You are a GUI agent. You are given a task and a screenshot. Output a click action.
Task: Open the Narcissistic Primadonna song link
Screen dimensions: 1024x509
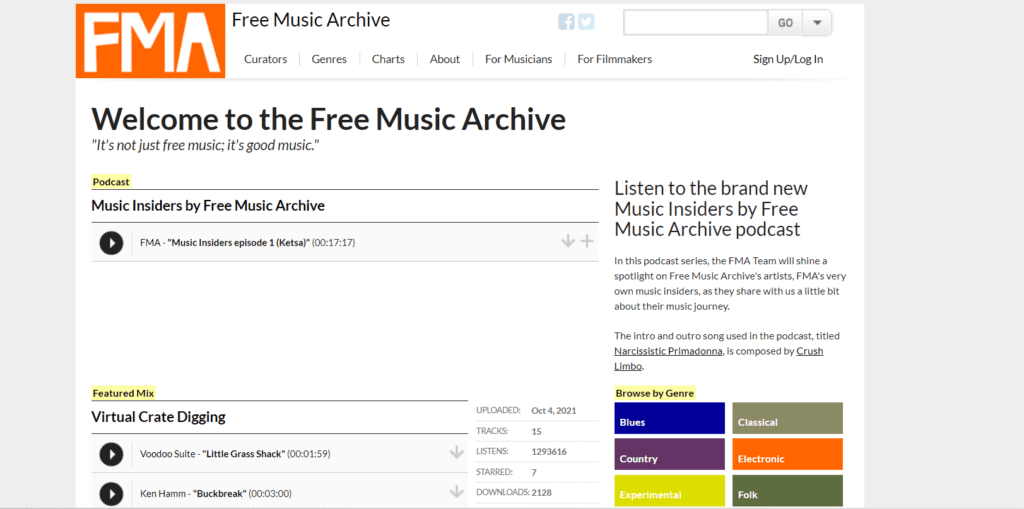pyautogui.click(x=667, y=351)
